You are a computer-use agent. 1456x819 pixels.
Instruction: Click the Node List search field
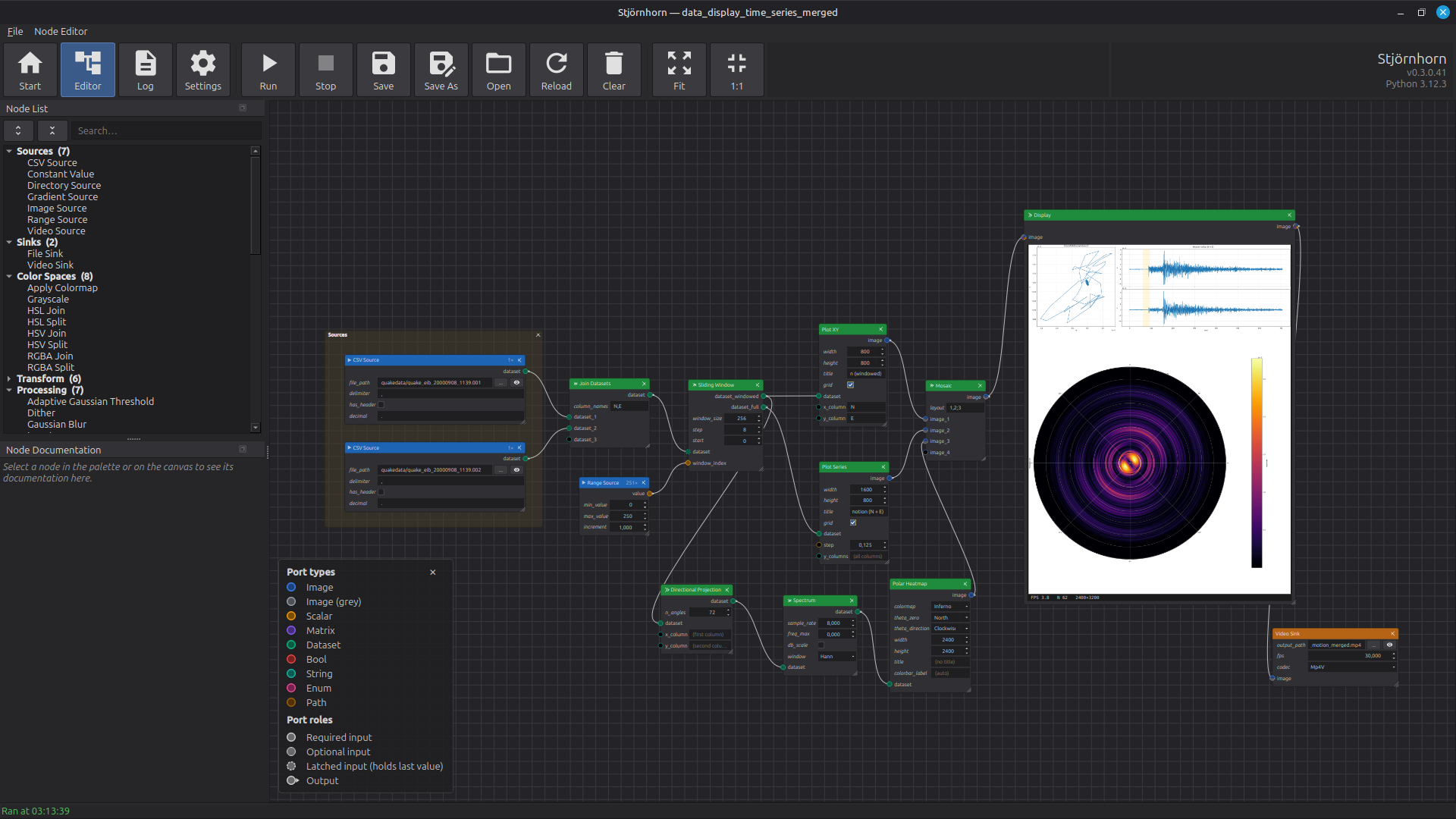(x=166, y=130)
